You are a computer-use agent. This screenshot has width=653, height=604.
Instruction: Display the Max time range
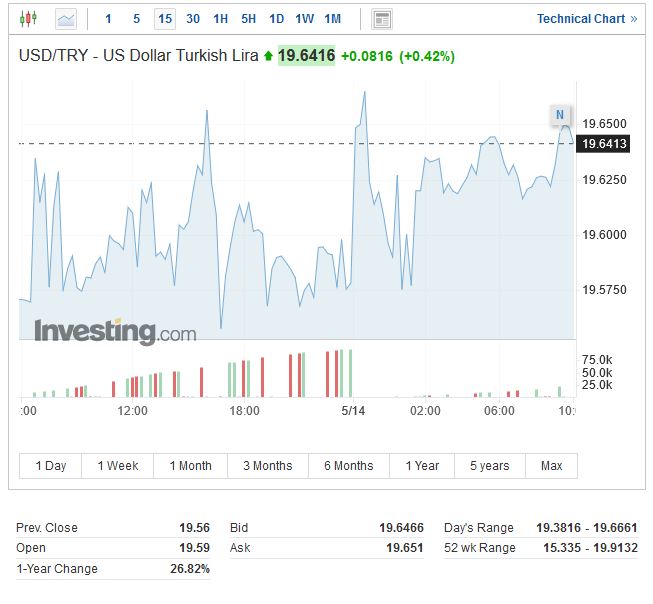(551, 466)
